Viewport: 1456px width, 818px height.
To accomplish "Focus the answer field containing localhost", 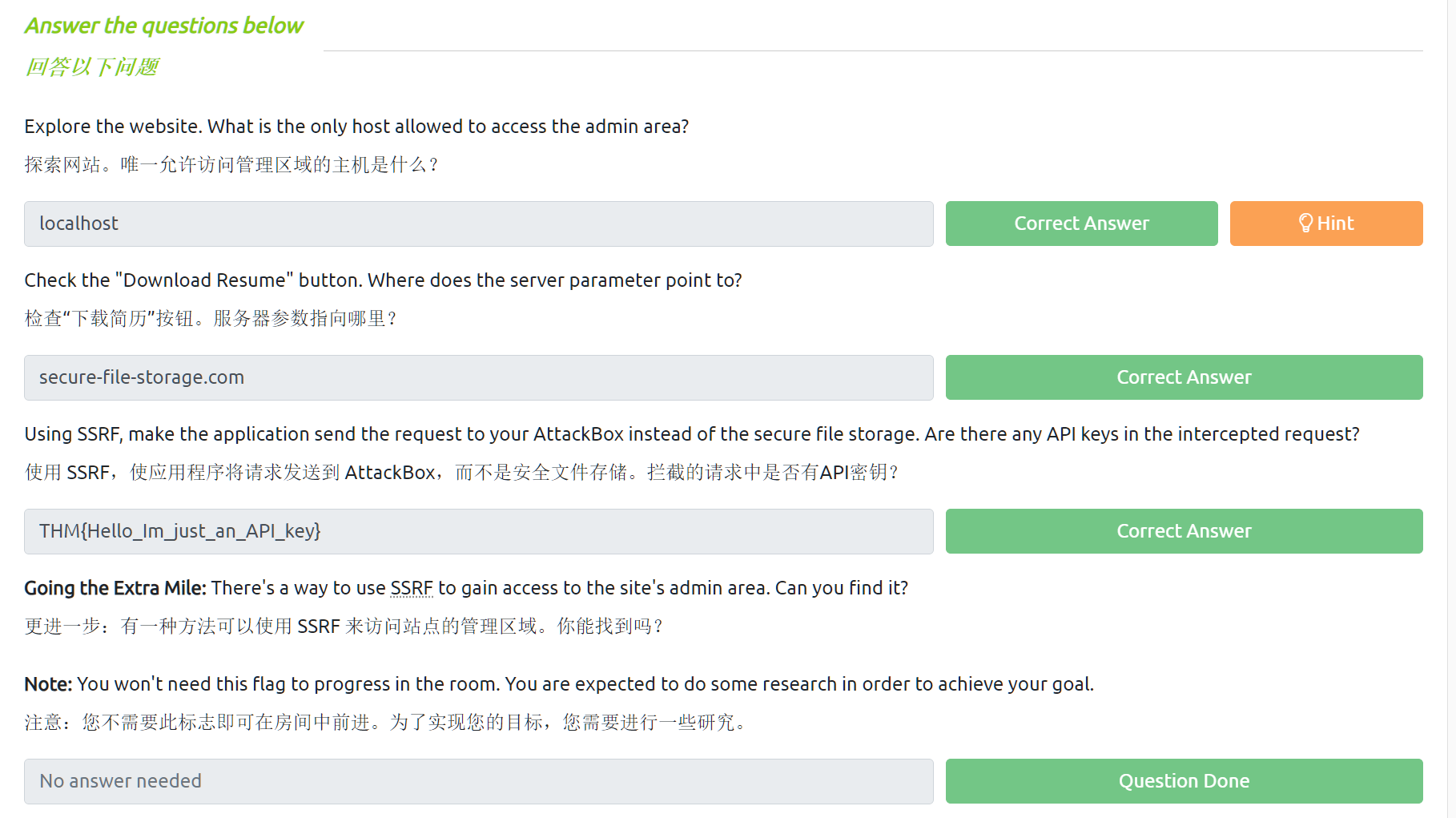I will [478, 224].
